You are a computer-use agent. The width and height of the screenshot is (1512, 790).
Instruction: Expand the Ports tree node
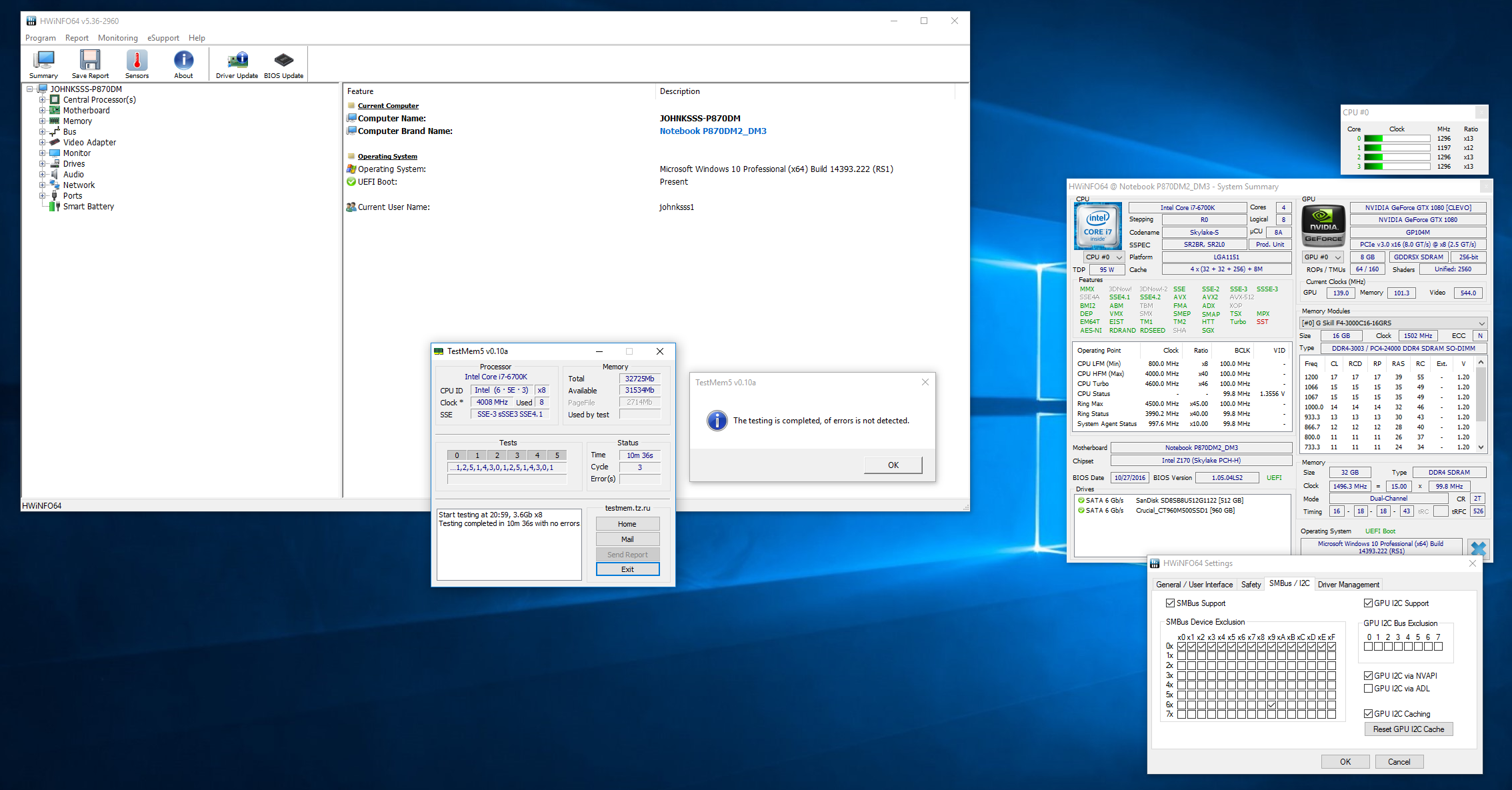(42, 195)
